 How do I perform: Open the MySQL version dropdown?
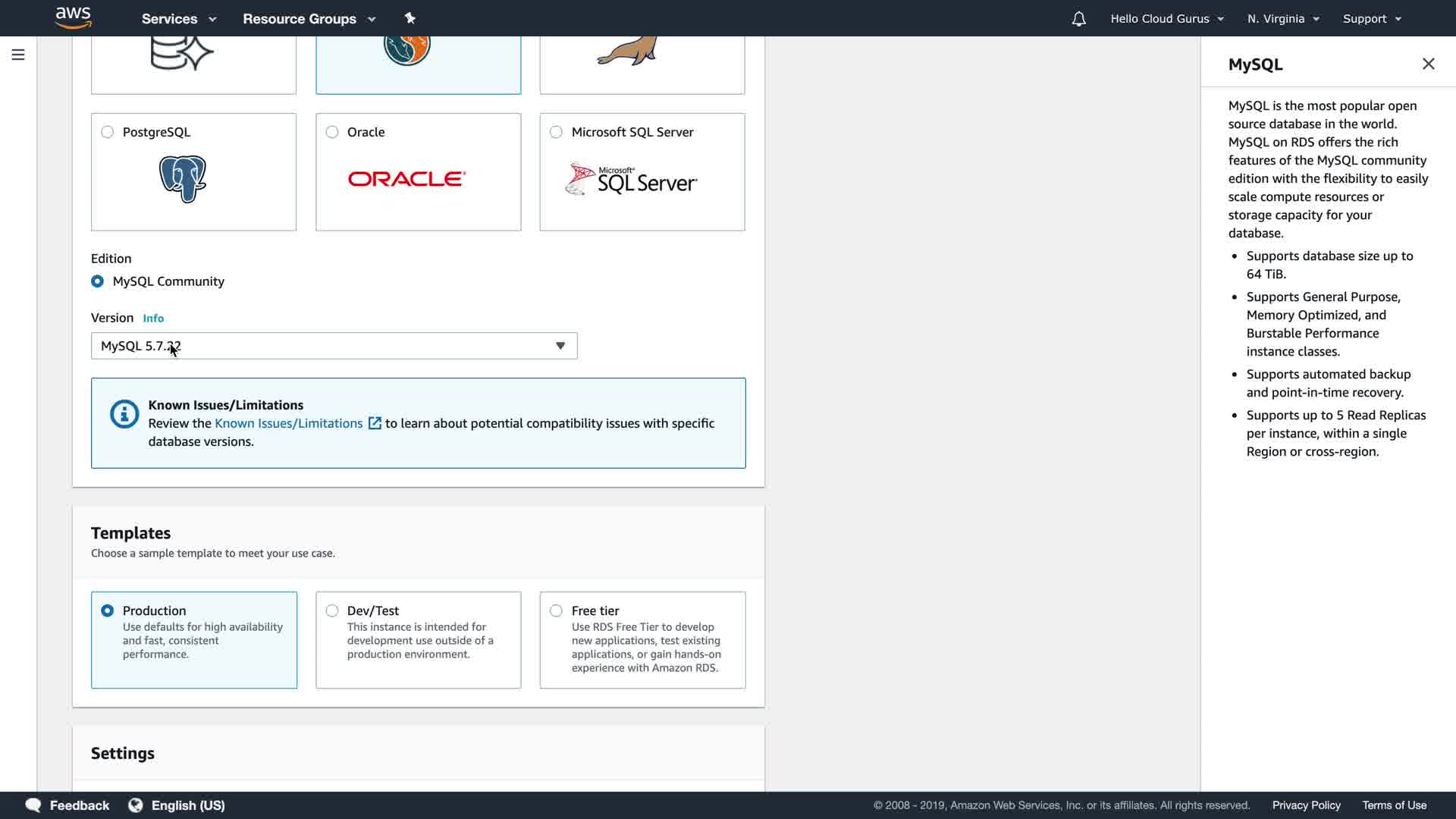click(x=334, y=346)
